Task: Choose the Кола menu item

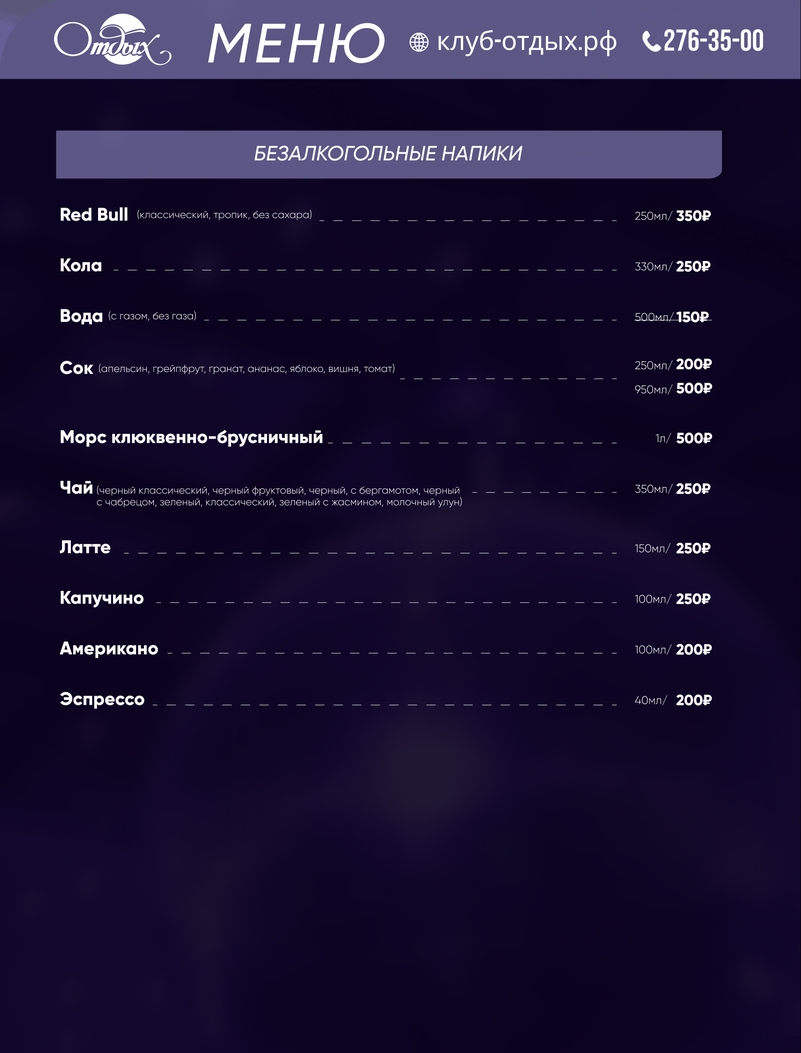Action: pos(81,266)
